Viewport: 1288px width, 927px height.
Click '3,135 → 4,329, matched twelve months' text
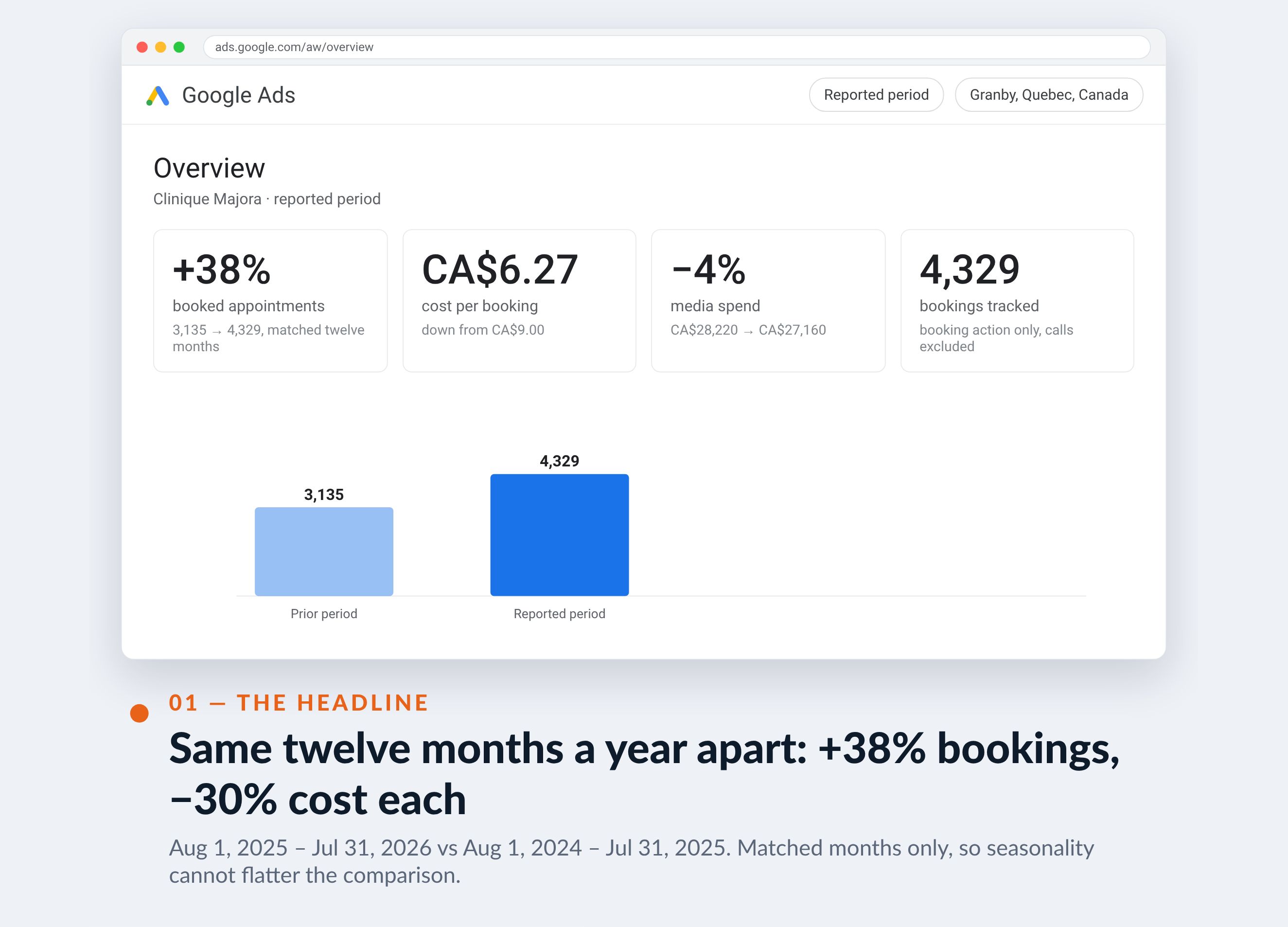[268, 338]
